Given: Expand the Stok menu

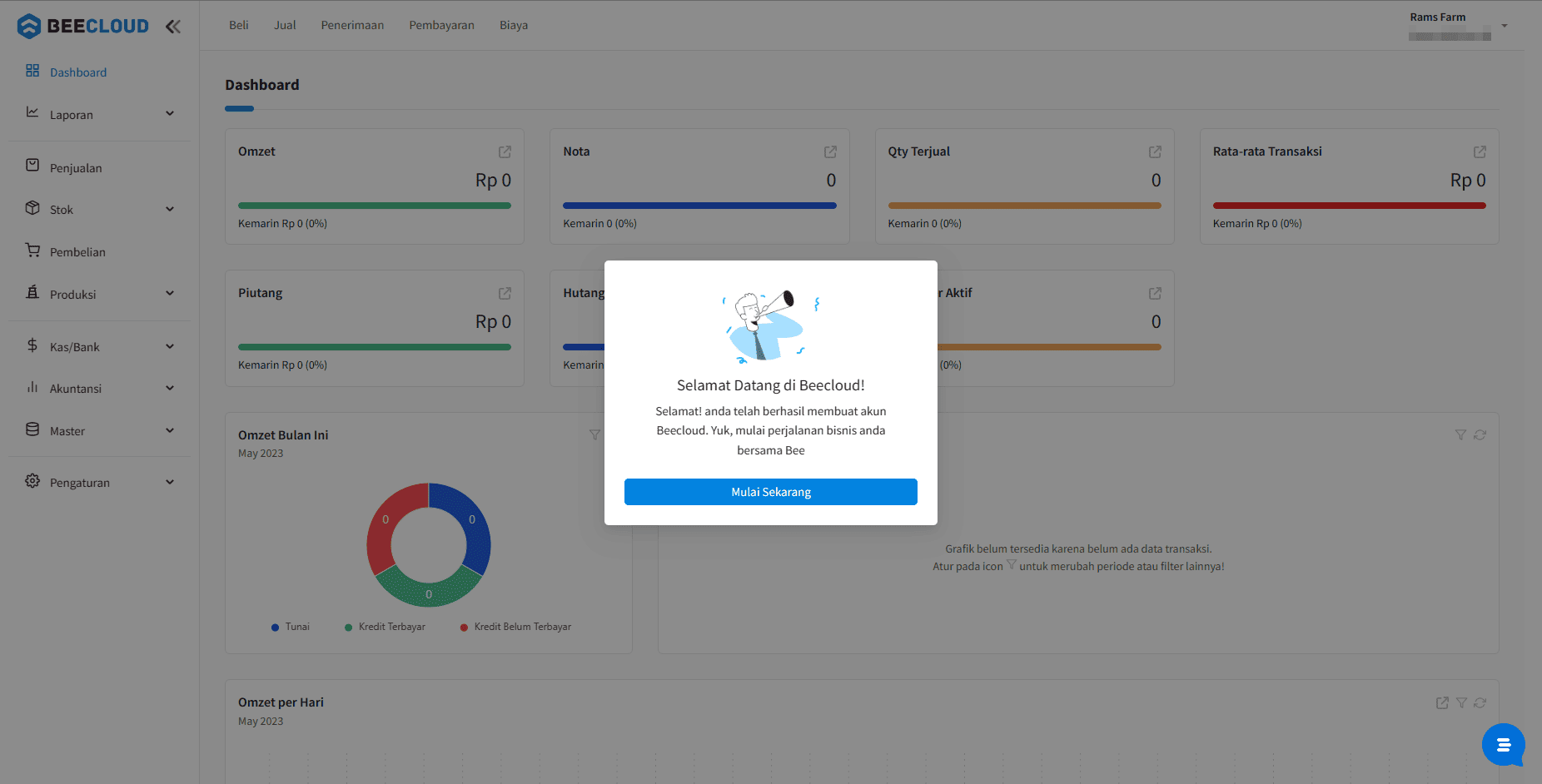Looking at the screenshot, I should tap(170, 209).
